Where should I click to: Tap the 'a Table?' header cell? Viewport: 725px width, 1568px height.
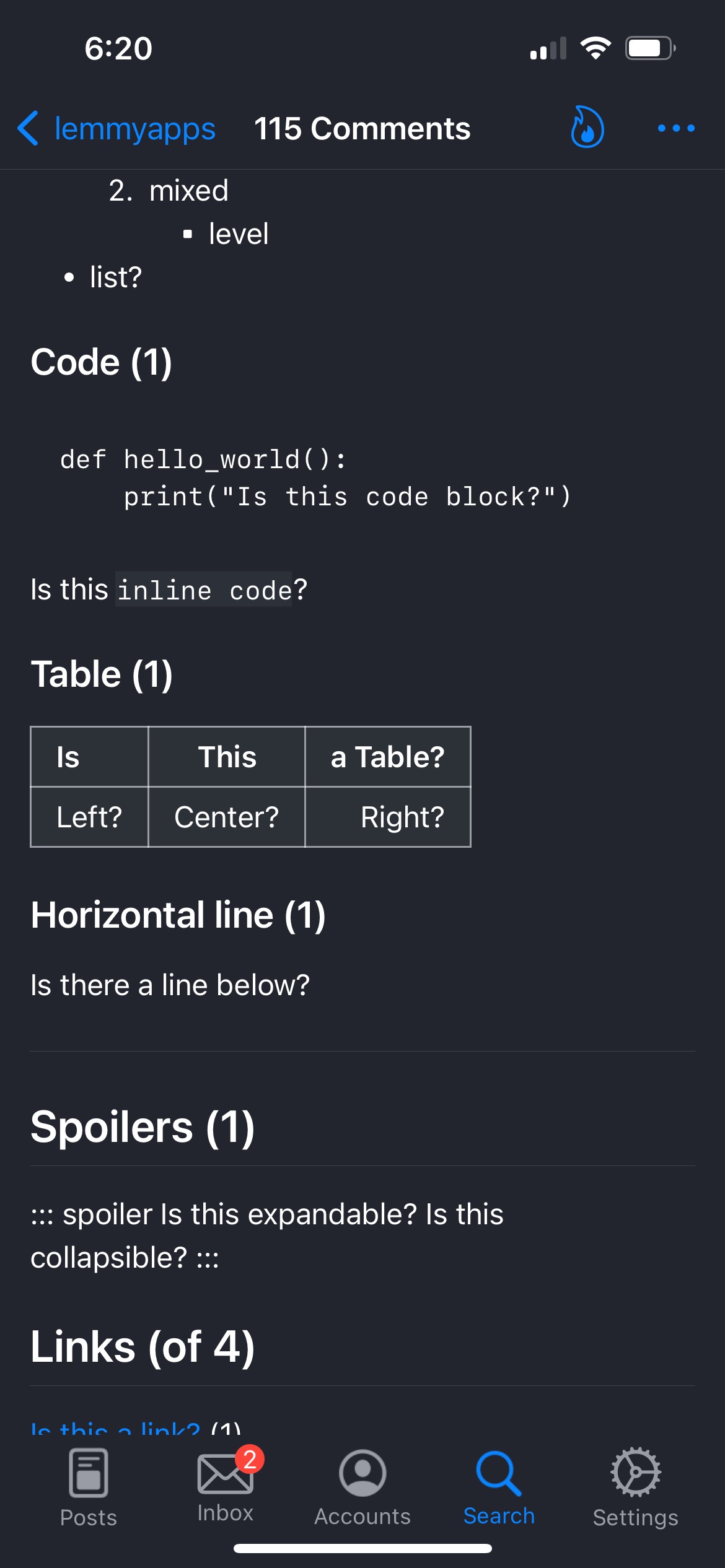(388, 757)
